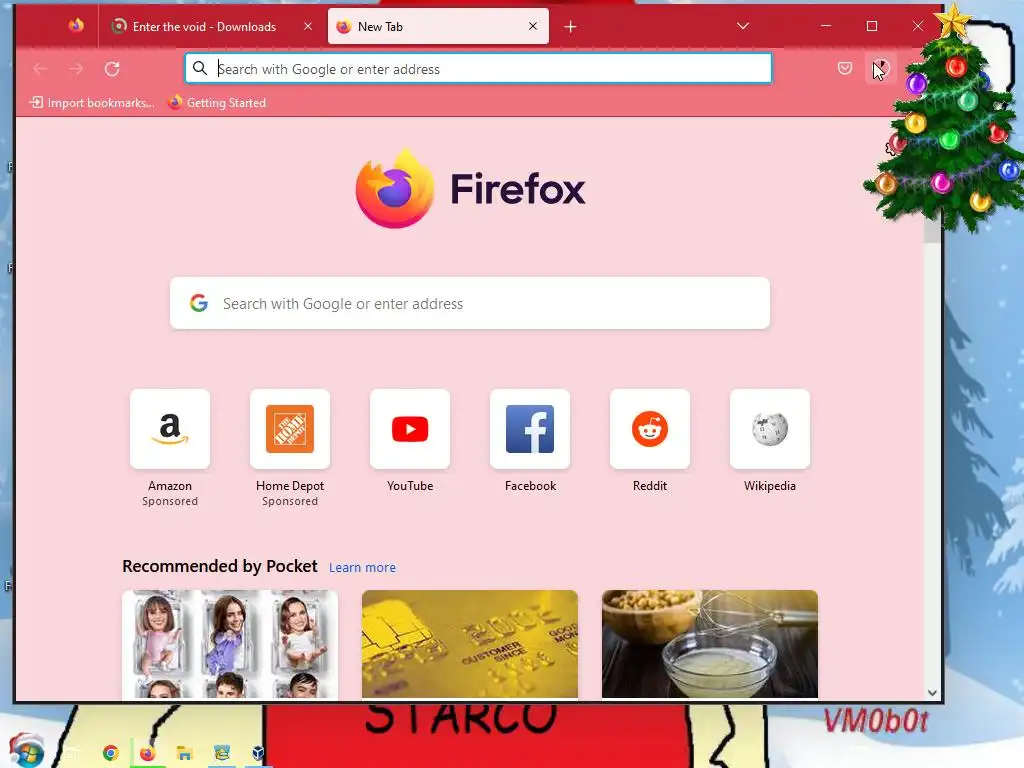The width and height of the screenshot is (1024, 768).
Task: Open File Explorer from the taskbar
Action: coord(184,753)
